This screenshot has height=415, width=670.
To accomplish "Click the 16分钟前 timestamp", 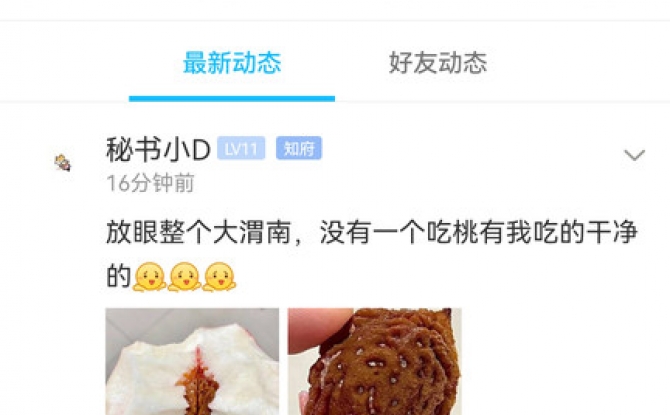I will pos(150,183).
